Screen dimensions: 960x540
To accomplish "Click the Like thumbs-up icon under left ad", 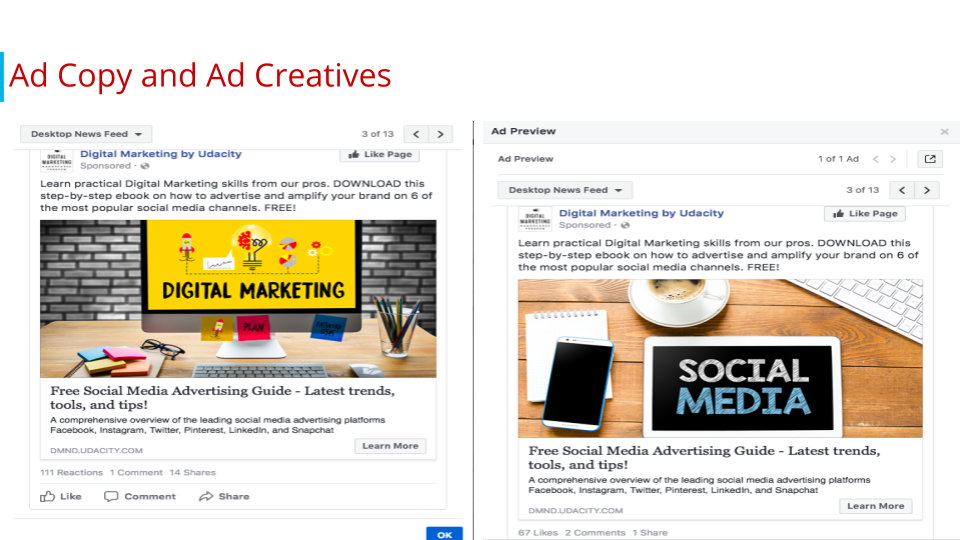I will tap(48, 497).
